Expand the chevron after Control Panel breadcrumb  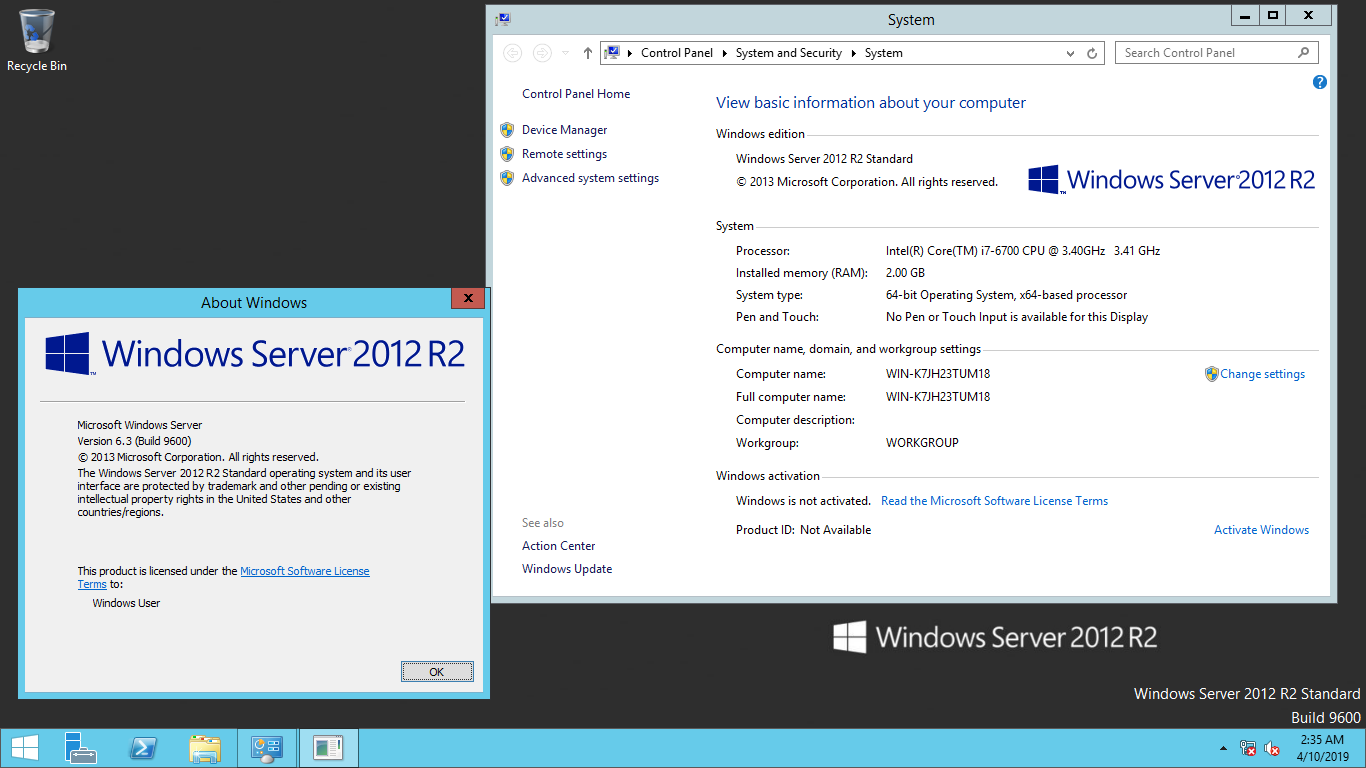[724, 53]
